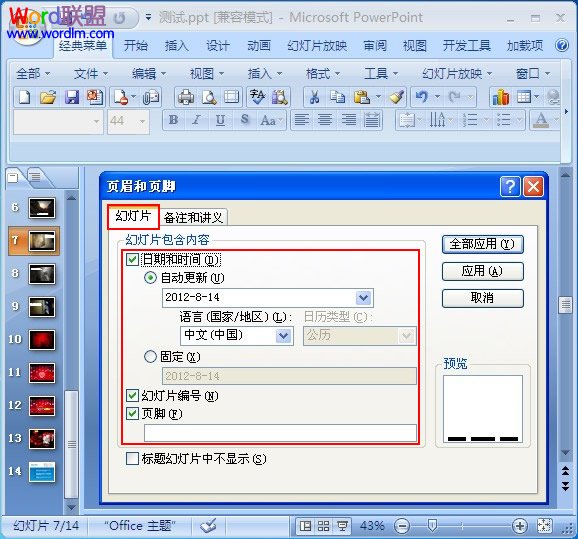578x539 pixels.
Task: Click the 全部应用 button
Action: (482, 244)
